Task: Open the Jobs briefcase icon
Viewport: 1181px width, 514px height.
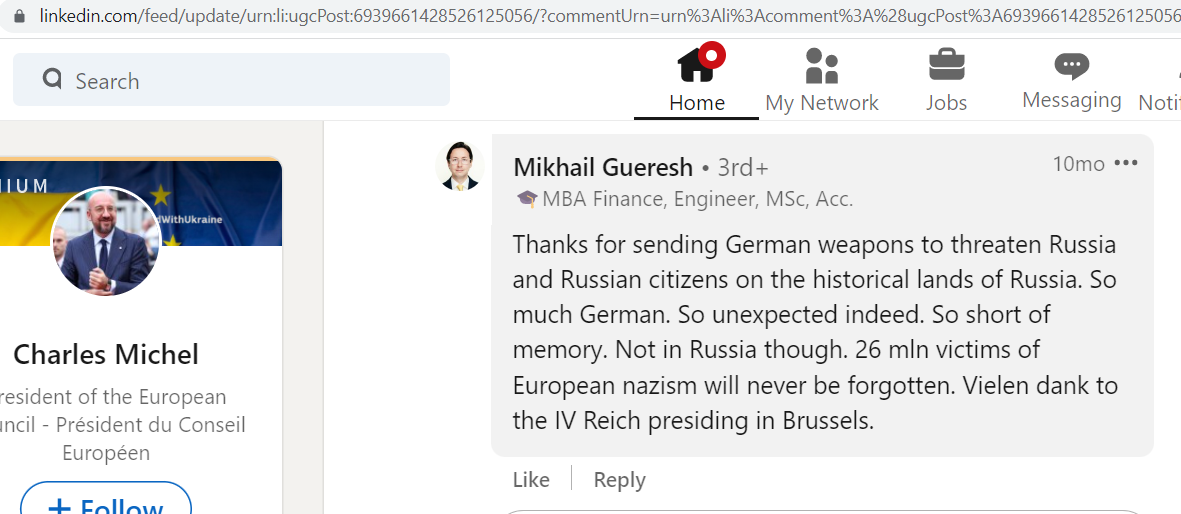Action: 946,65
